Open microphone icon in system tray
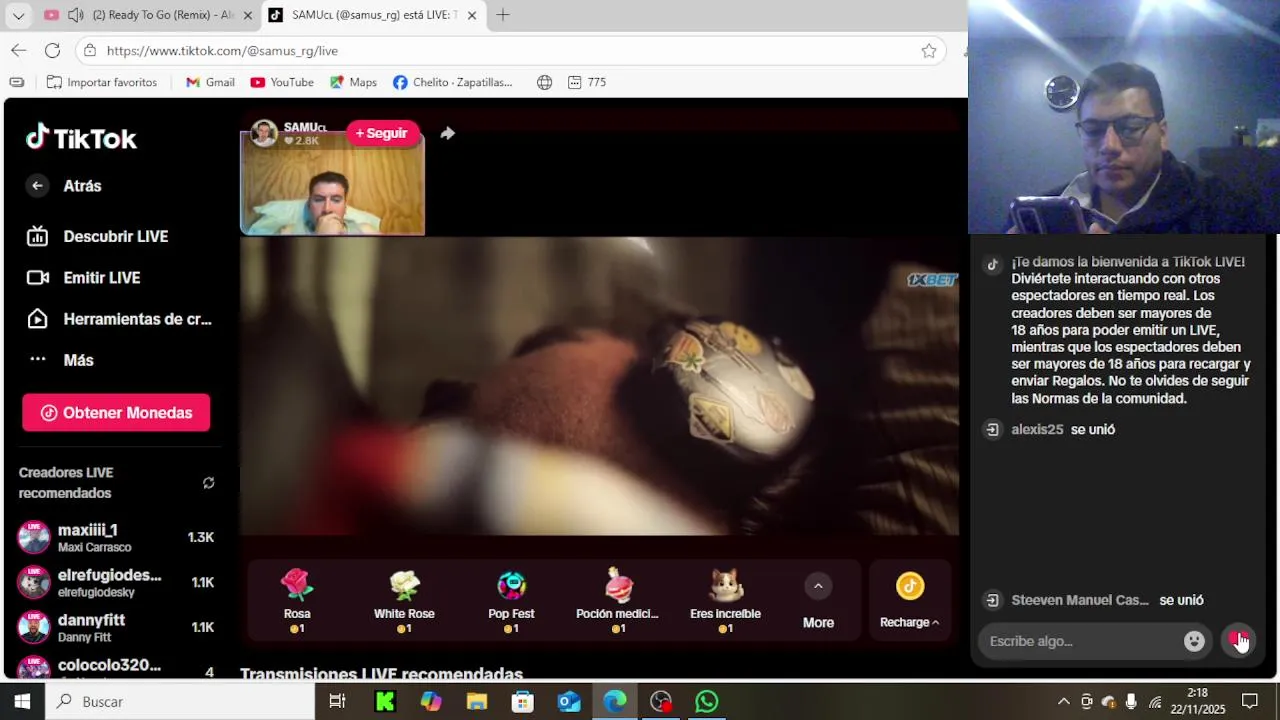Screen dimensions: 1280x720 click(x=1131, y=701)
